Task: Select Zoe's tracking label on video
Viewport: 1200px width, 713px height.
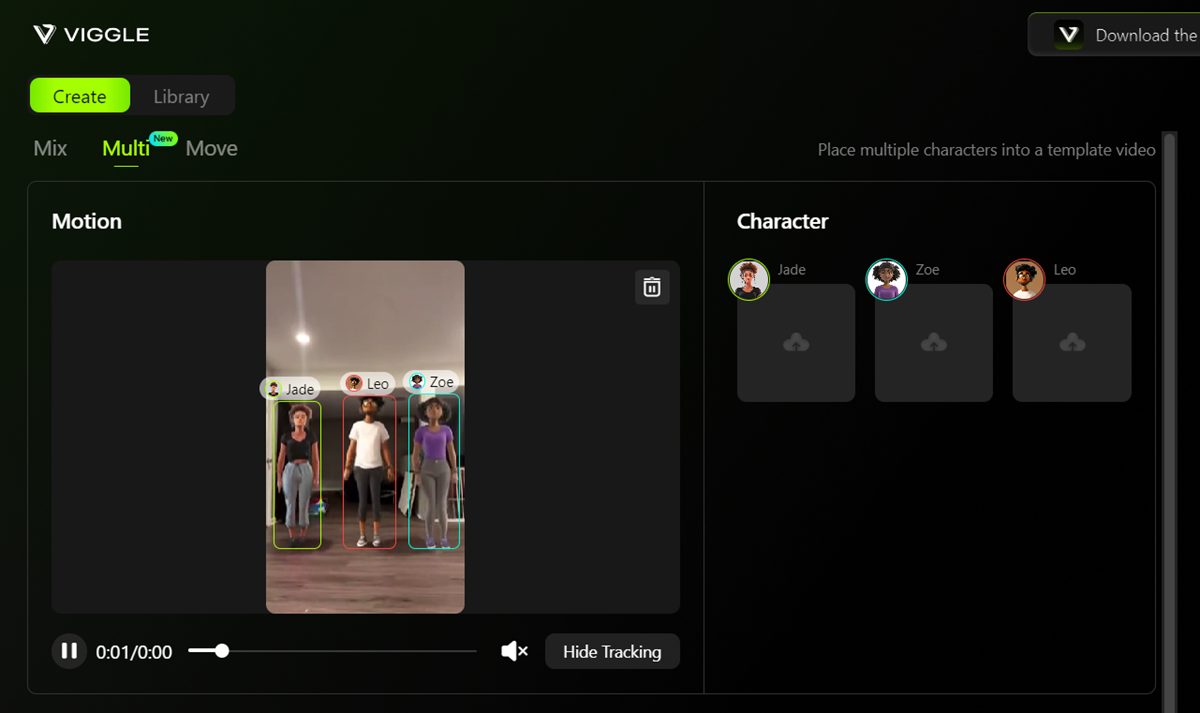Action: coord(431,382)
